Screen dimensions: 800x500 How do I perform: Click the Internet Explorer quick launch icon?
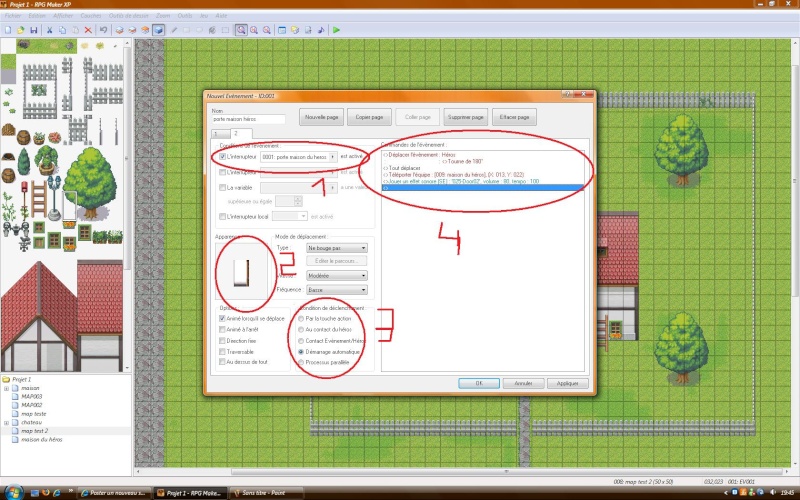click(x=57, y=493)
